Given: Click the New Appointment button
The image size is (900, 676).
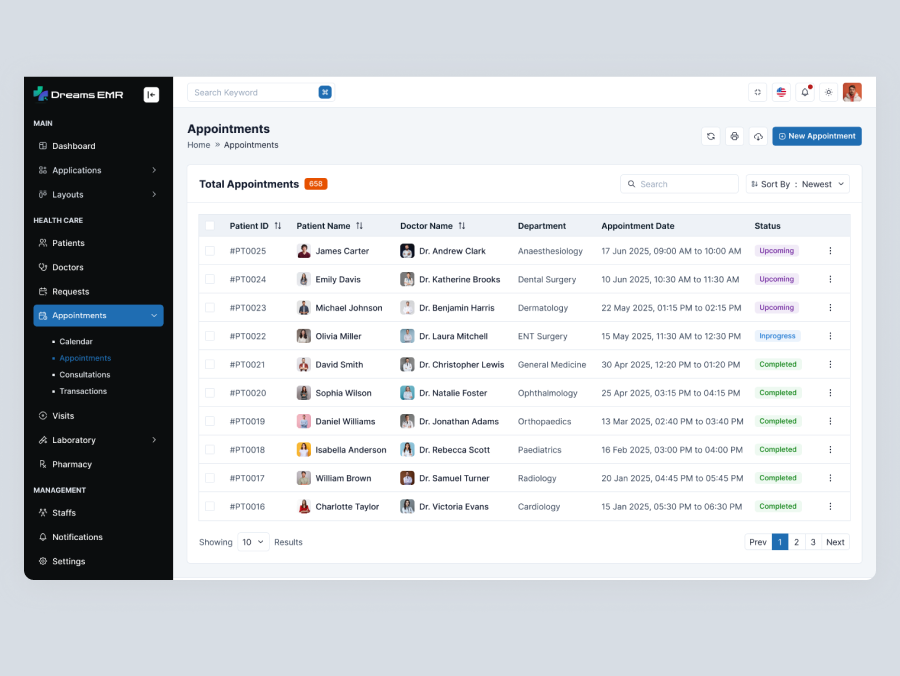Looking at the screenshot, I should point(817,137).
